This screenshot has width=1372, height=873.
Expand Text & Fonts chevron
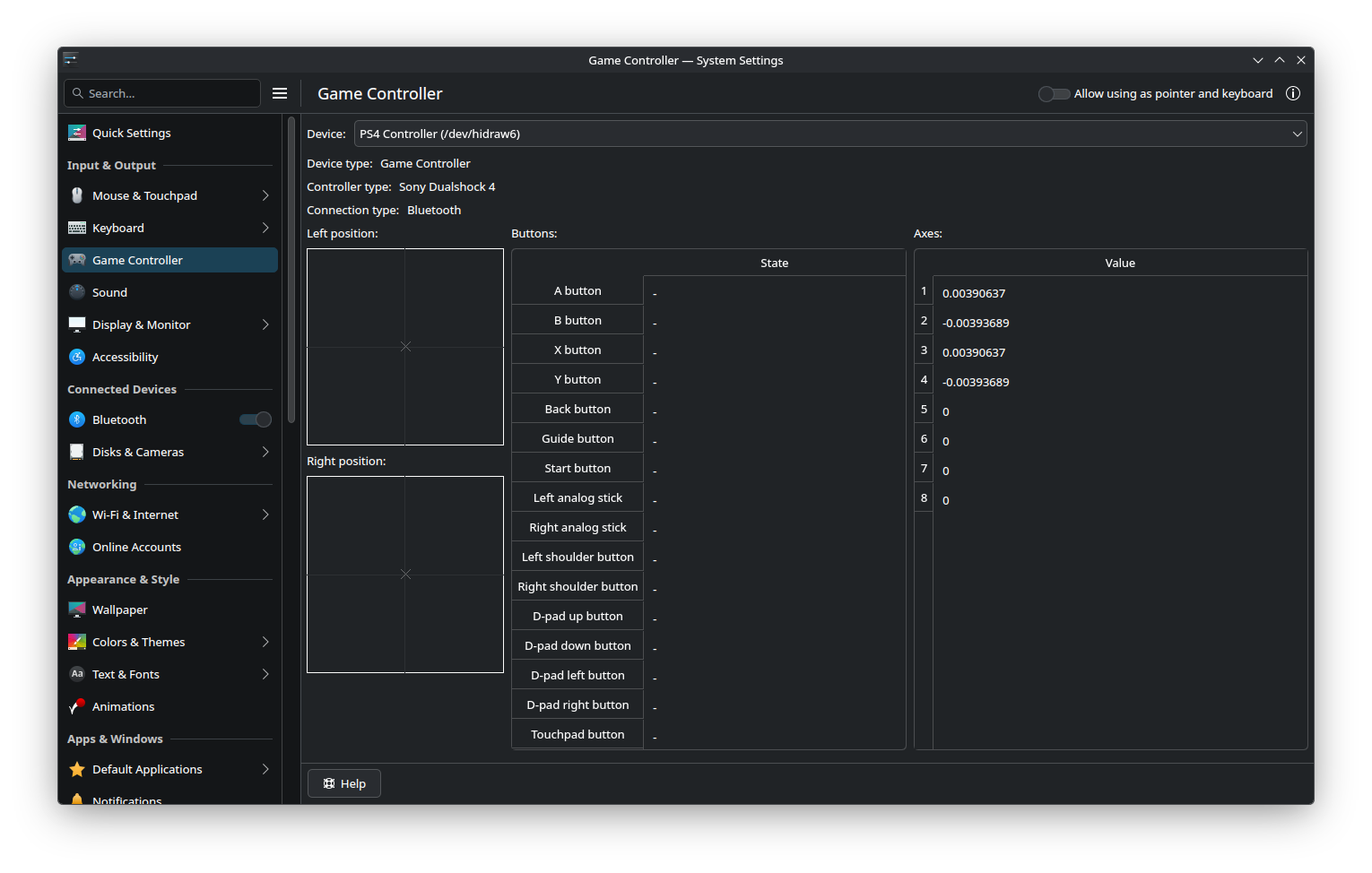[x=265, y=674]
